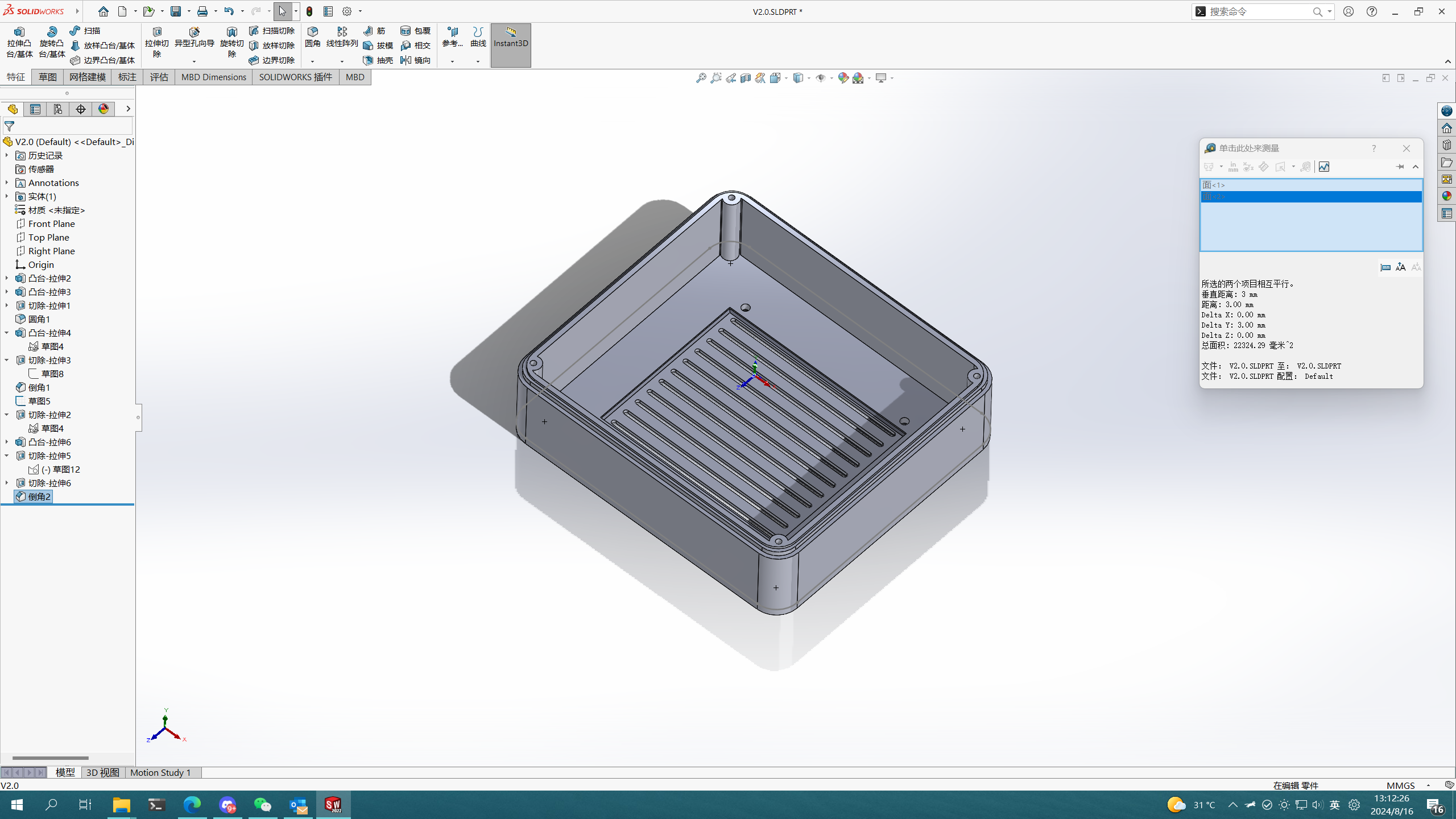Open the Edit Appearance color ball icon

point(843,78)
